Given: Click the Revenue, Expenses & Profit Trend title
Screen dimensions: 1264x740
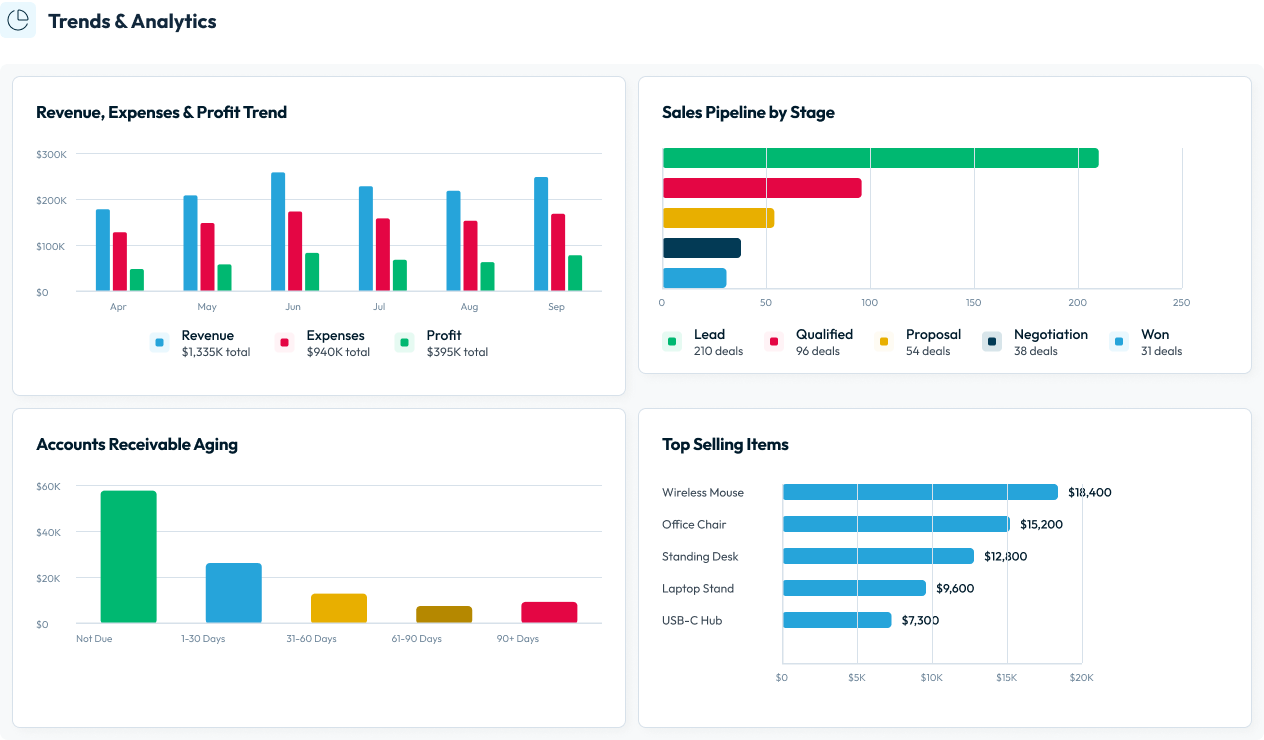Looking at the screenshot, I should pos(161,112).
